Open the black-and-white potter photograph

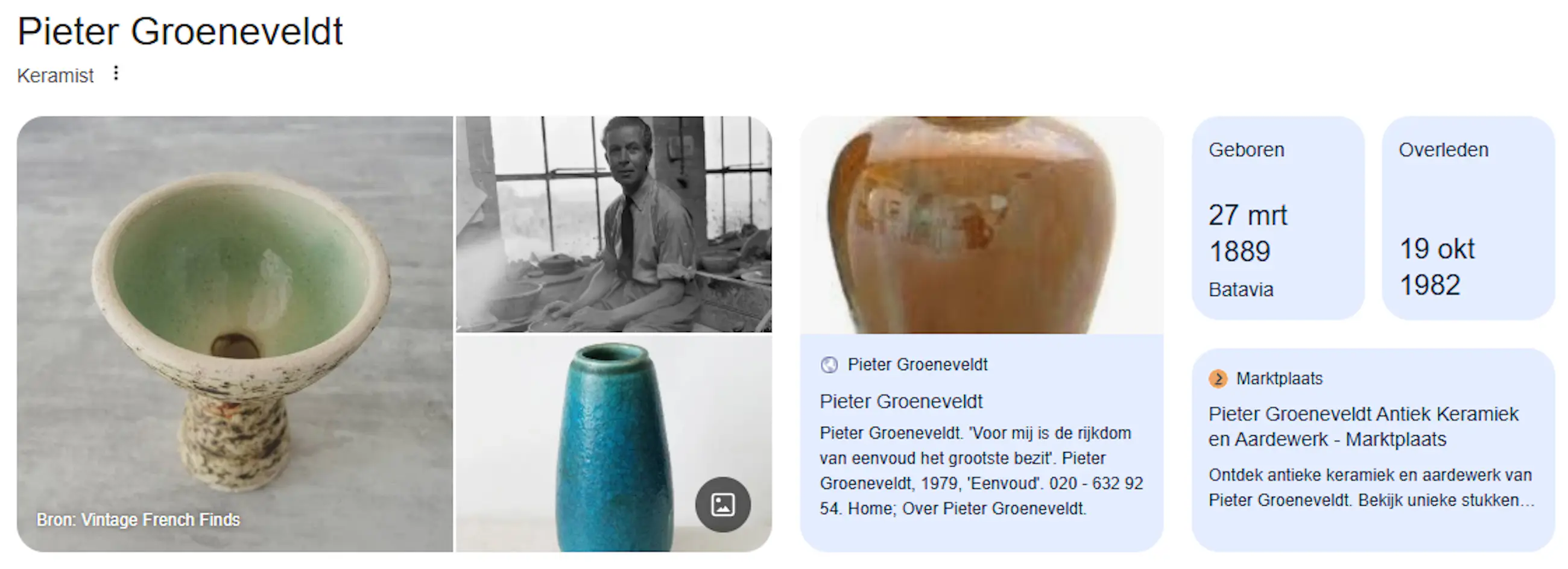[x=613, y=225]
